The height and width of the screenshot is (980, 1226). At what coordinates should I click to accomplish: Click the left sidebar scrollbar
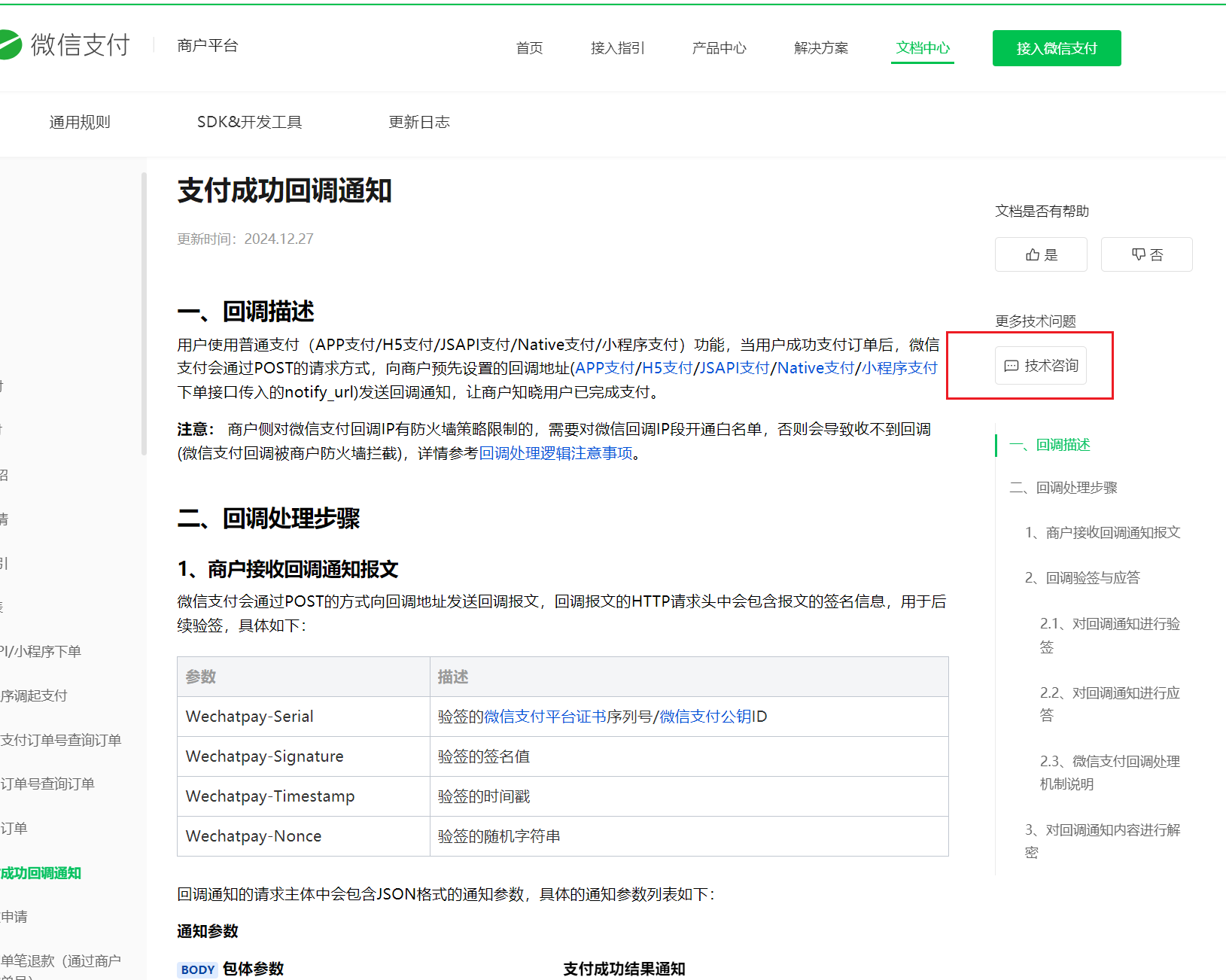144,314
